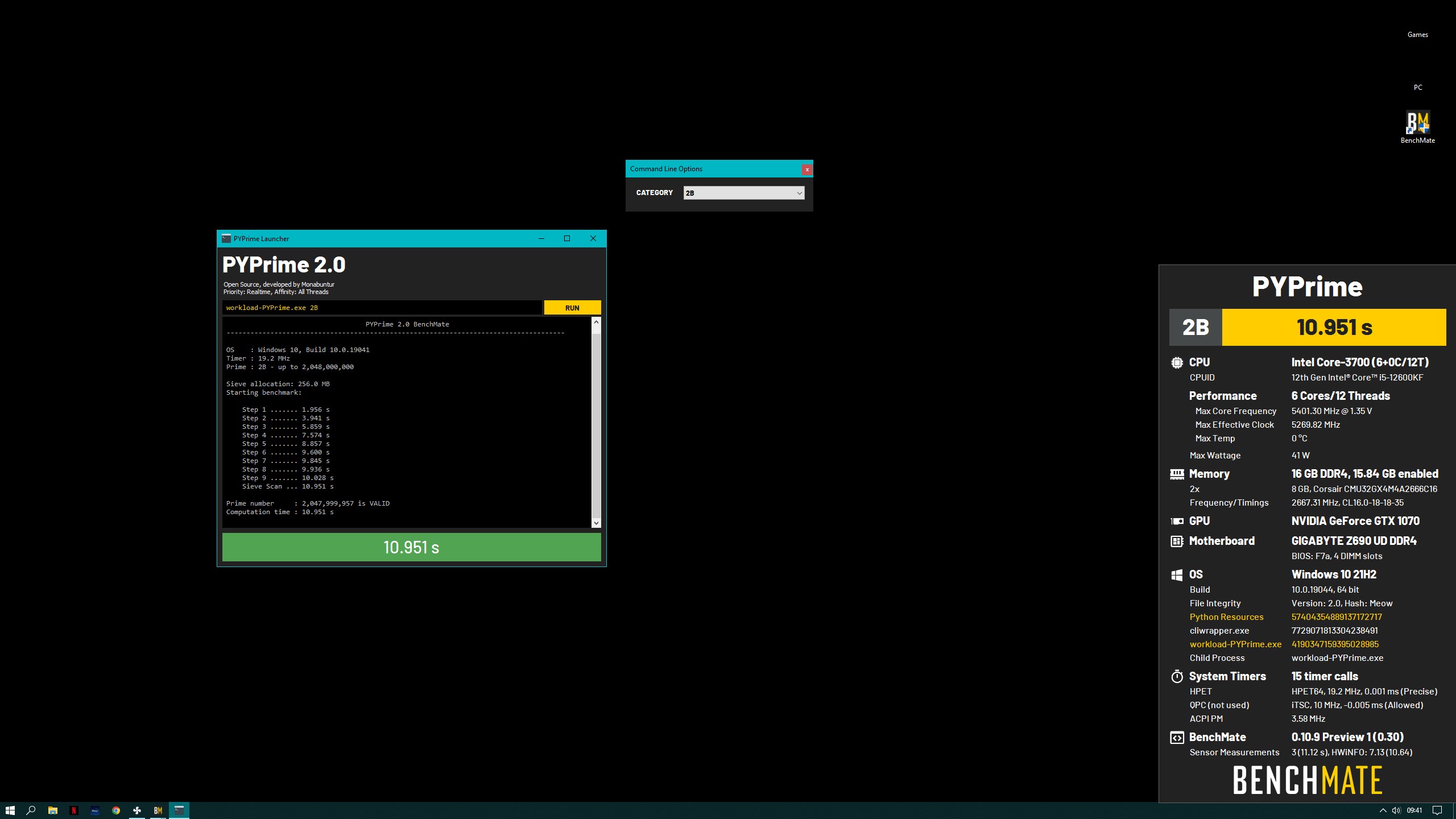The width and height of the screenshot is (1456, 819).
Task: Click the workload-PYPrime.exe 2B command field
Action: click(382, 308)
